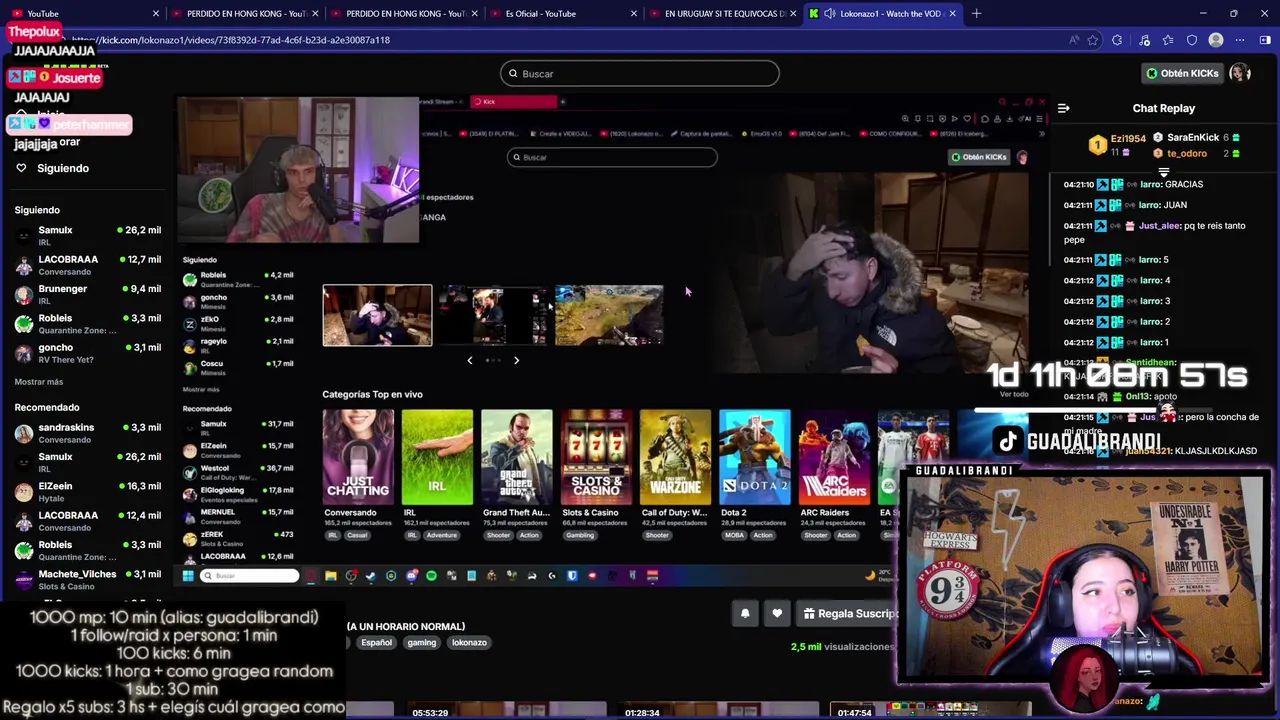Activate the read aloud icon in address bar
The height and width of the screenshot is (720, 1280).
(x=1073, y=40)
